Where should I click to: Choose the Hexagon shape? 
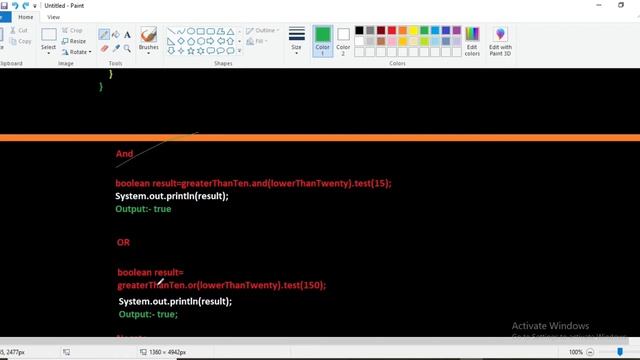[200, 41]
